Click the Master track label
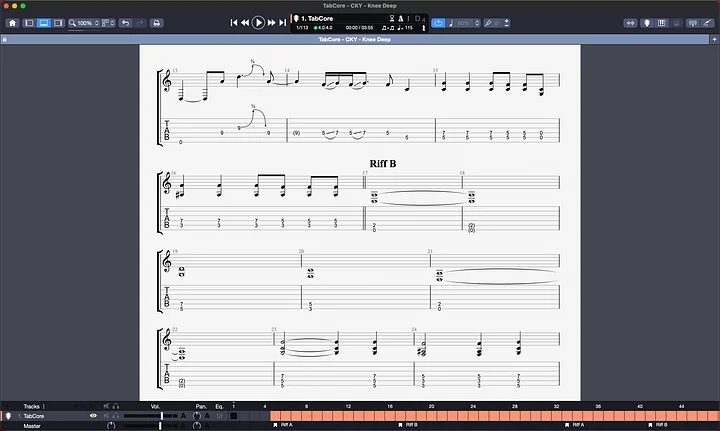 (x=32, y=426)
